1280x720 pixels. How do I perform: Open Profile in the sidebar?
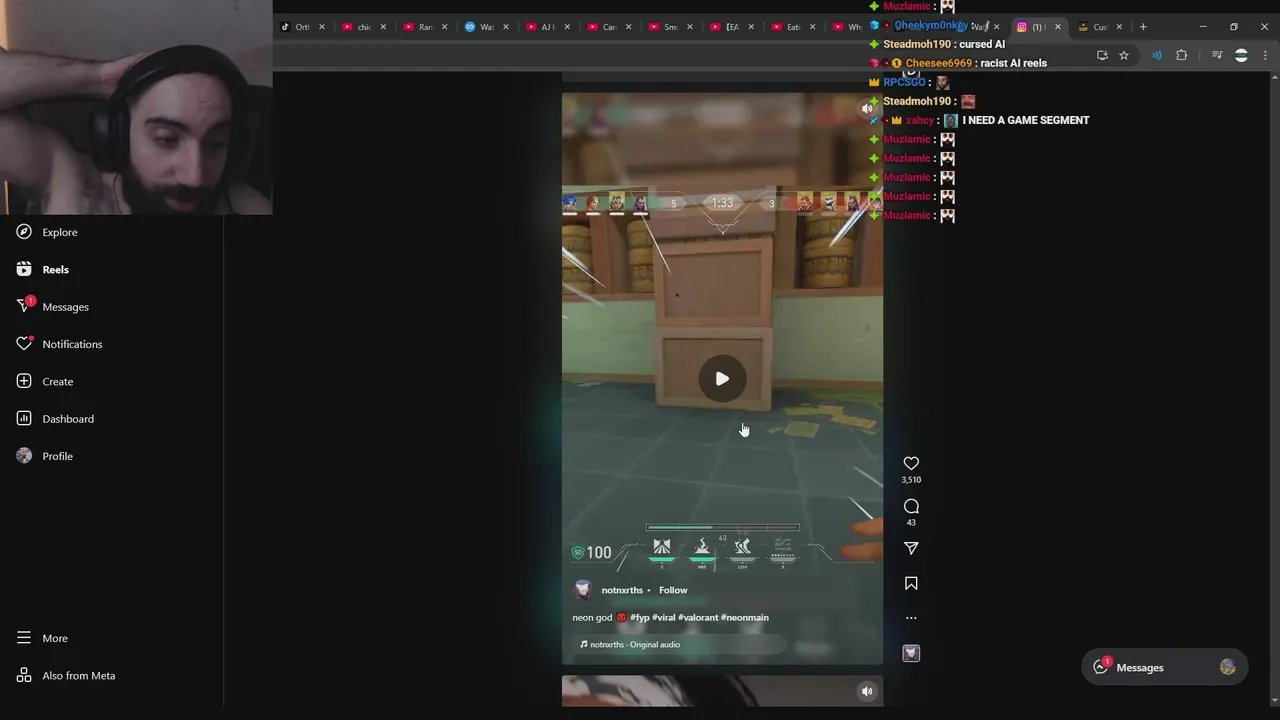pyautogui.click(x=45, y=456)
